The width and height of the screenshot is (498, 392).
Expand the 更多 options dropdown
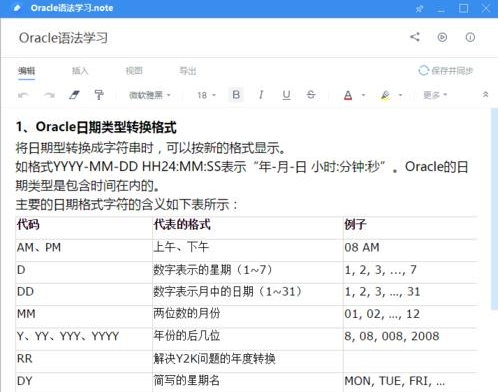435,95
